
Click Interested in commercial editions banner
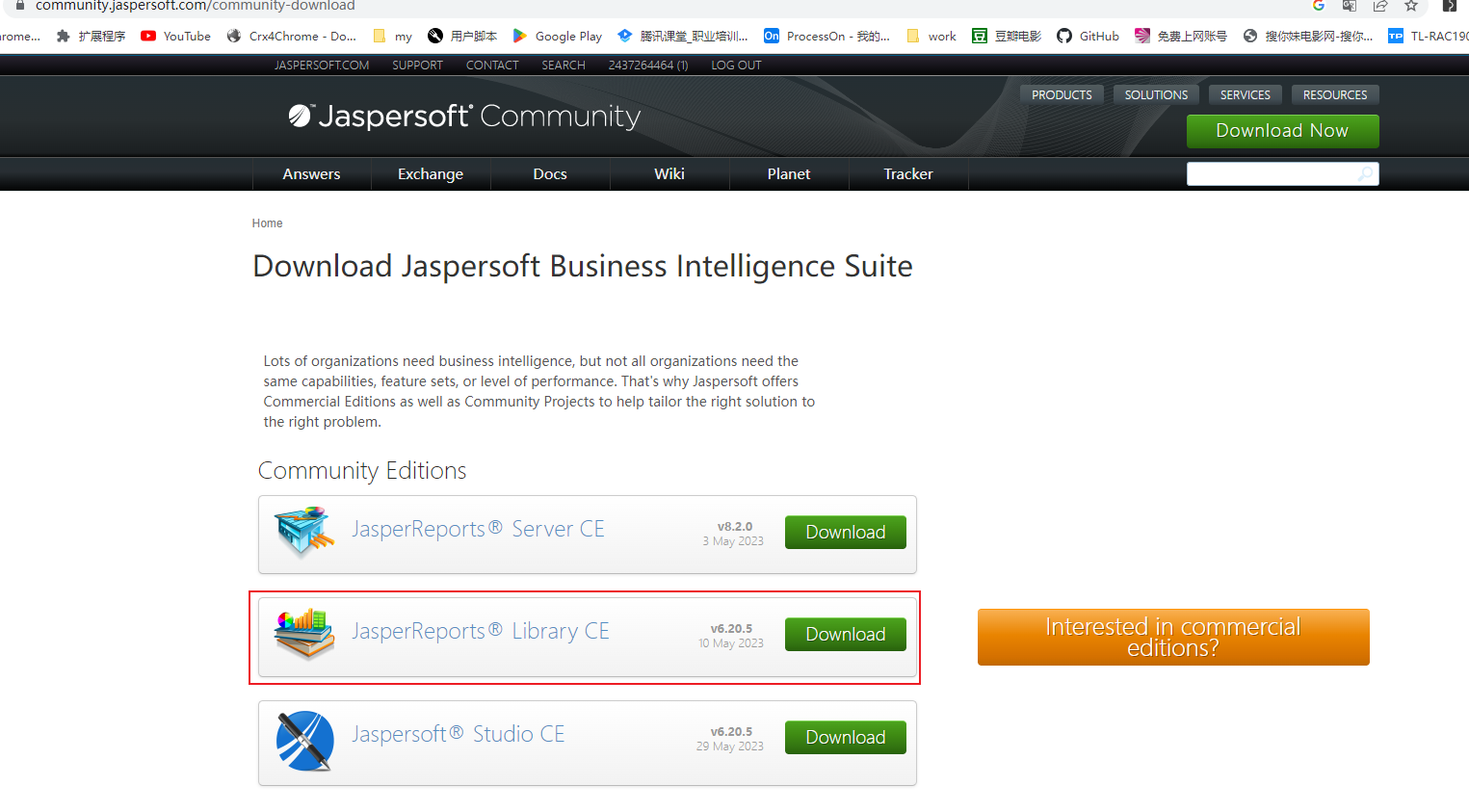(1173, 637)
